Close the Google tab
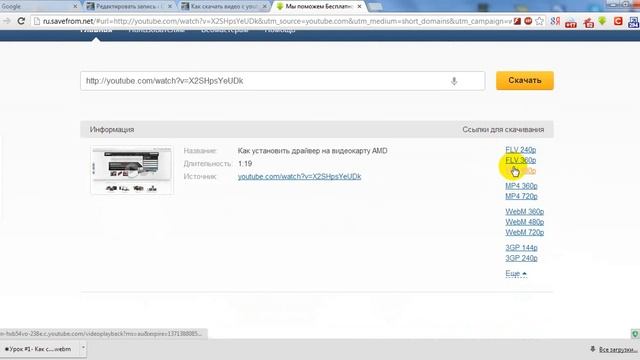Image resolution: width=640 pixels, height=360 pixels. (x=75, y=7)
